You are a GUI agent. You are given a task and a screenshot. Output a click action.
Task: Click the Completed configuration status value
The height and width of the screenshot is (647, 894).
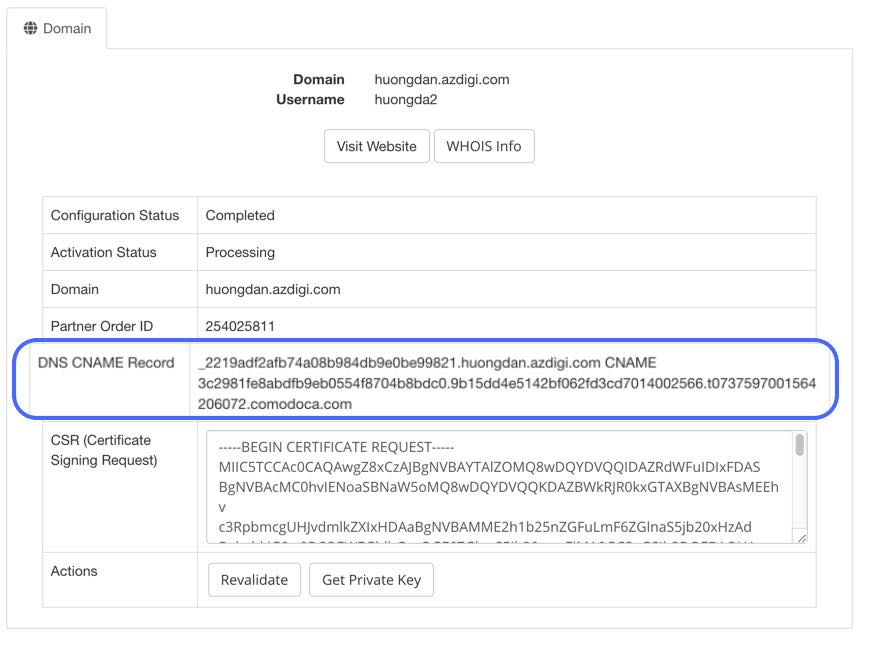[x=240, y=215]
